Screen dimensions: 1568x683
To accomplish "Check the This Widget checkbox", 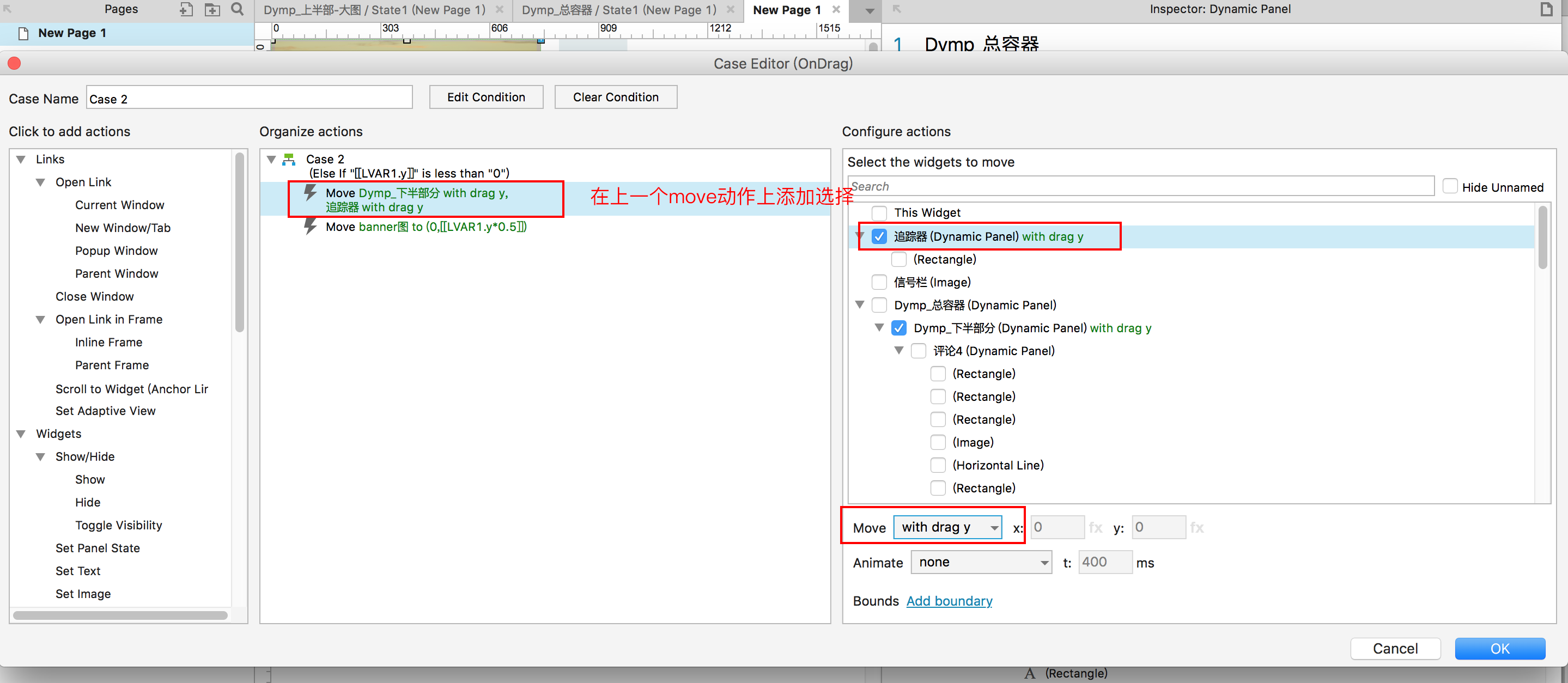I will click(879, 213).
